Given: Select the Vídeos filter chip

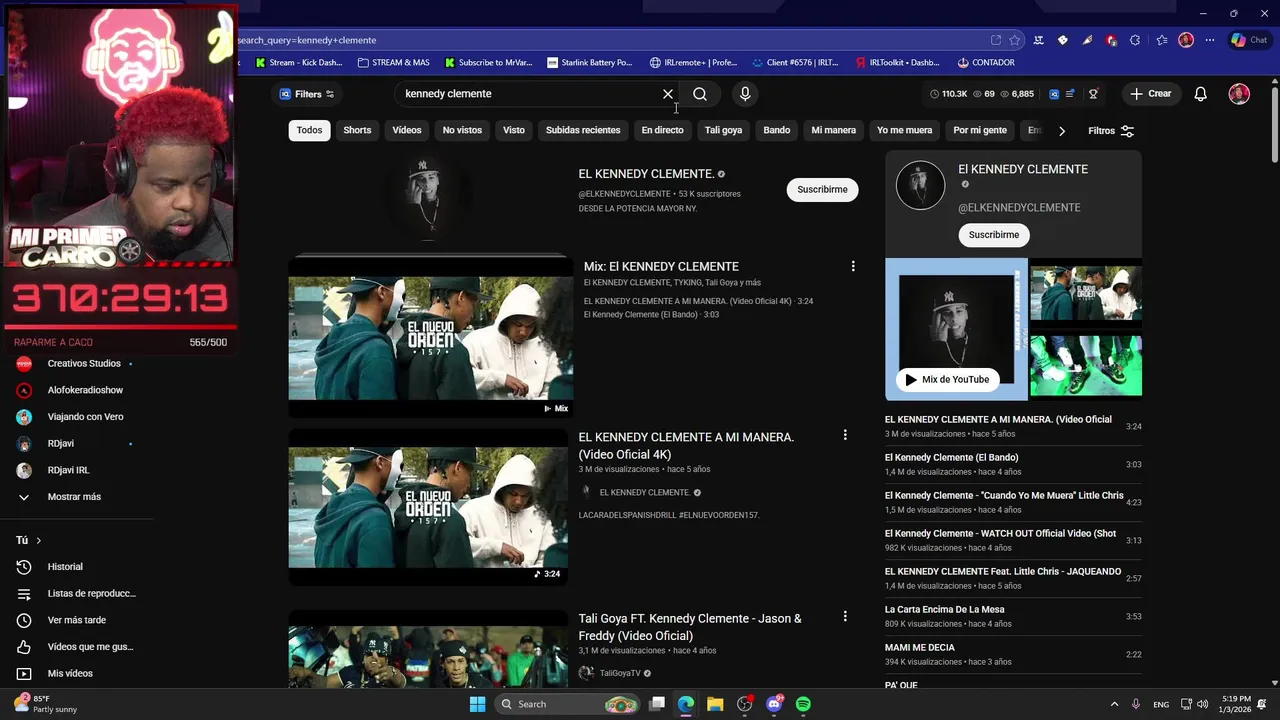Looking at the screenshot, I should coord(407,130).
